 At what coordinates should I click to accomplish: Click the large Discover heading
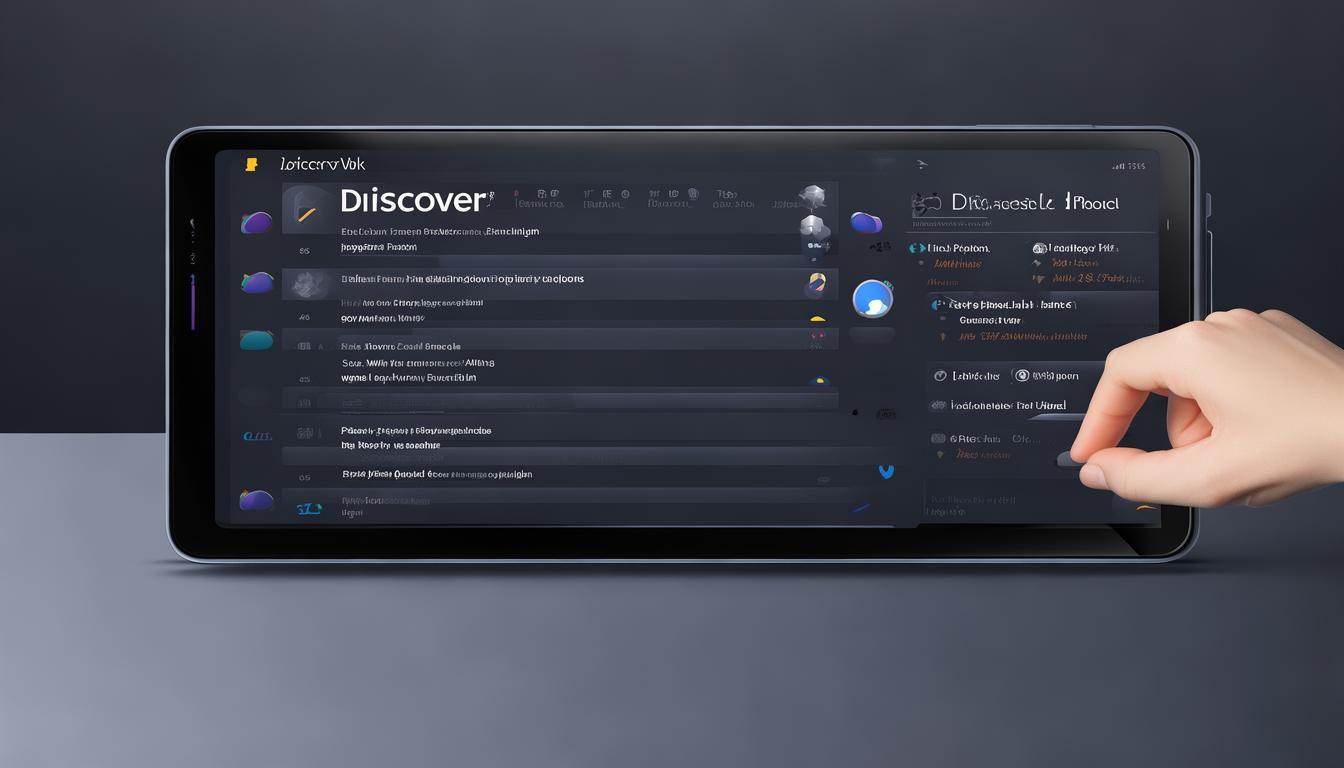click(412, 200)
